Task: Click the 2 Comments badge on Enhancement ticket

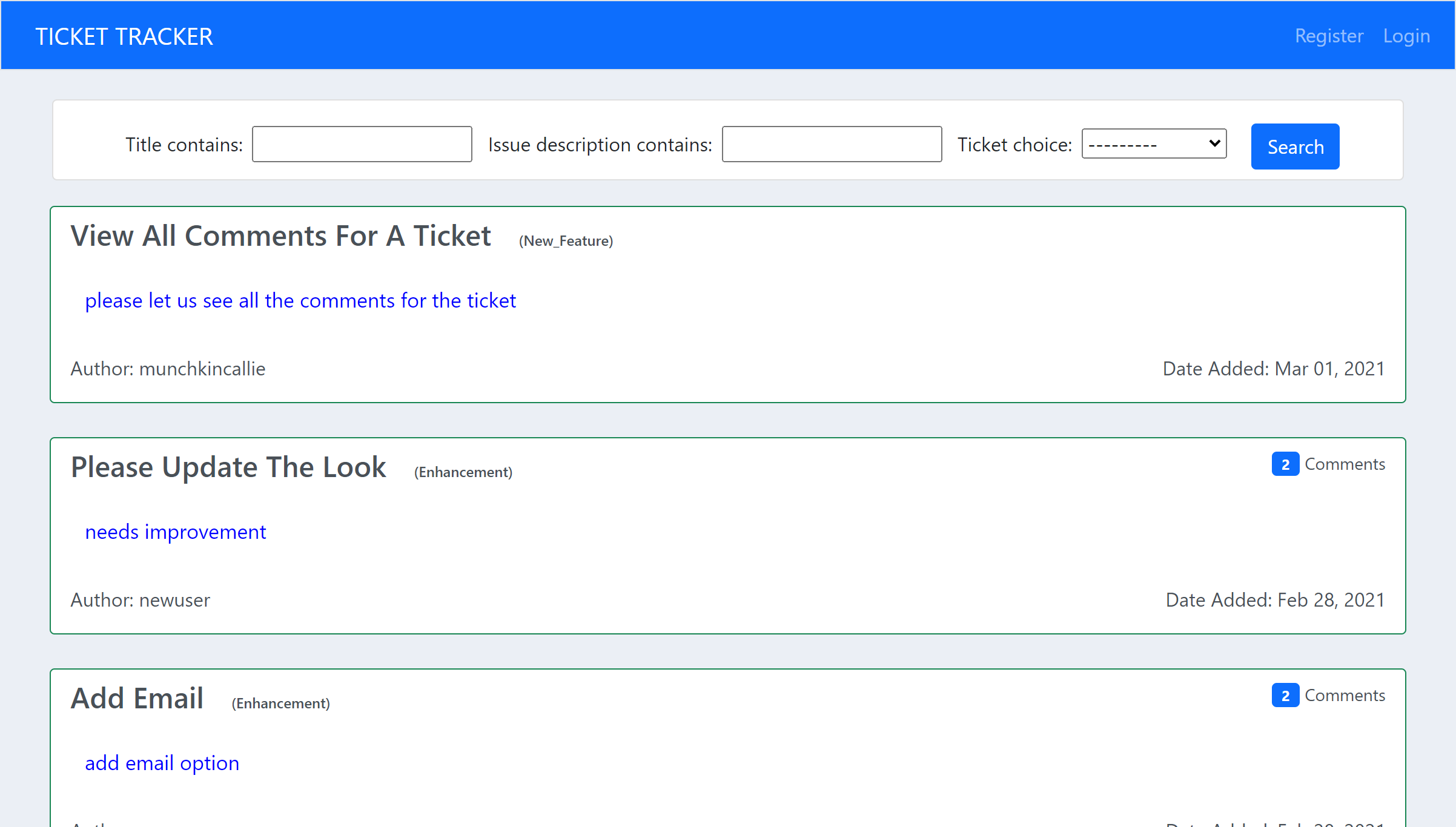Action: 1283,464
